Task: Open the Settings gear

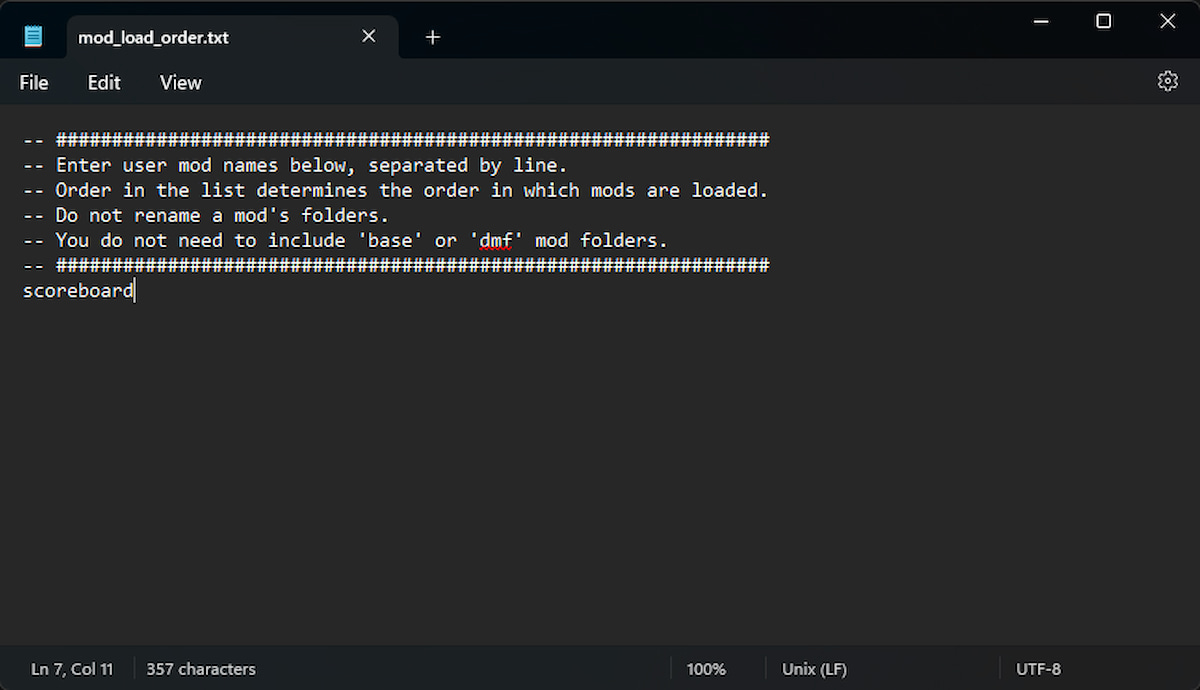Action: [1167, 82]
